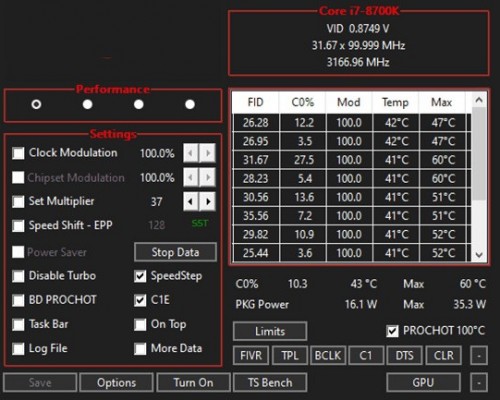Open the Limits window
Screen dimensions: 500x400
pos(270,331)
